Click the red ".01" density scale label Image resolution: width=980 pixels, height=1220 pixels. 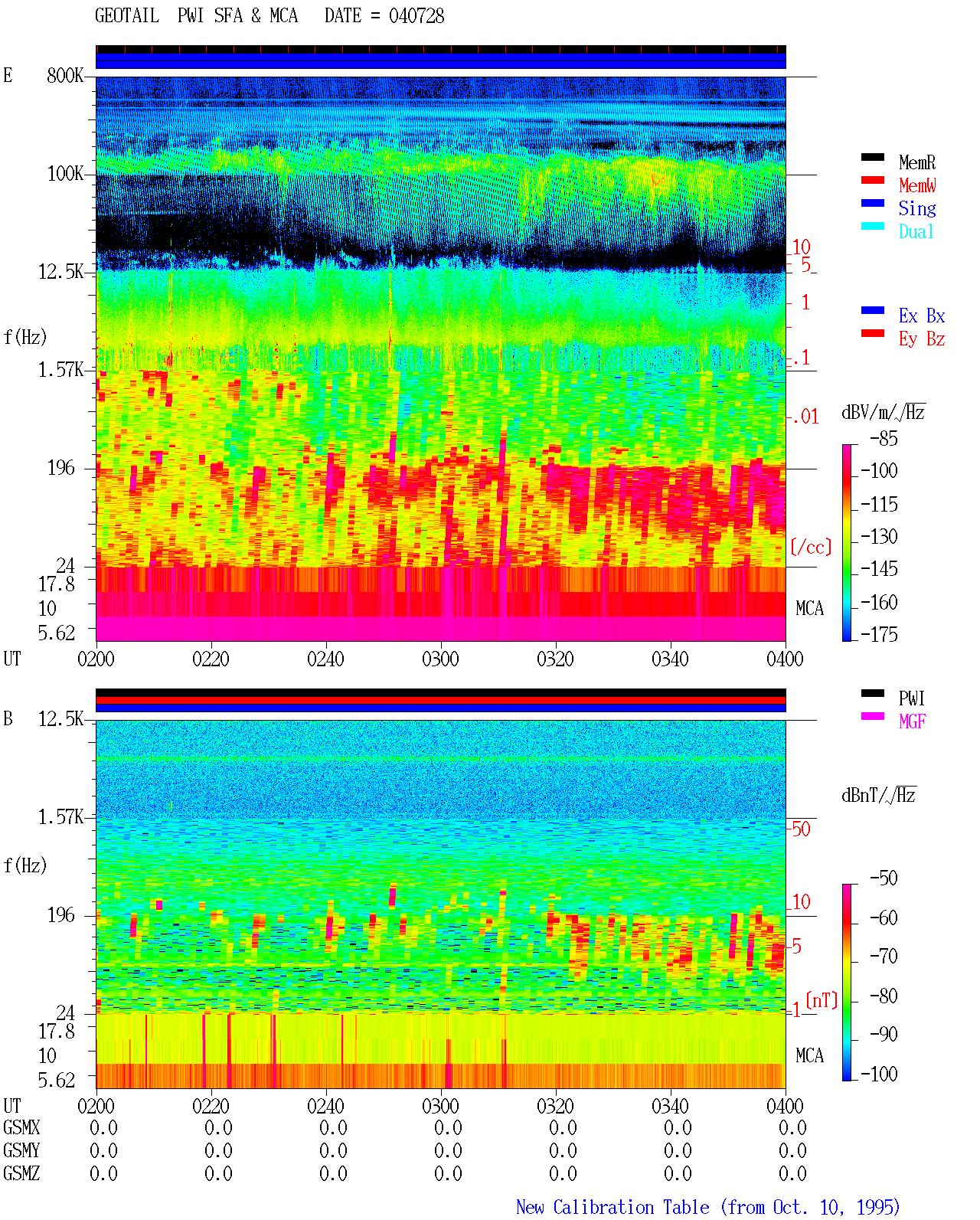(x=805, y=417)
